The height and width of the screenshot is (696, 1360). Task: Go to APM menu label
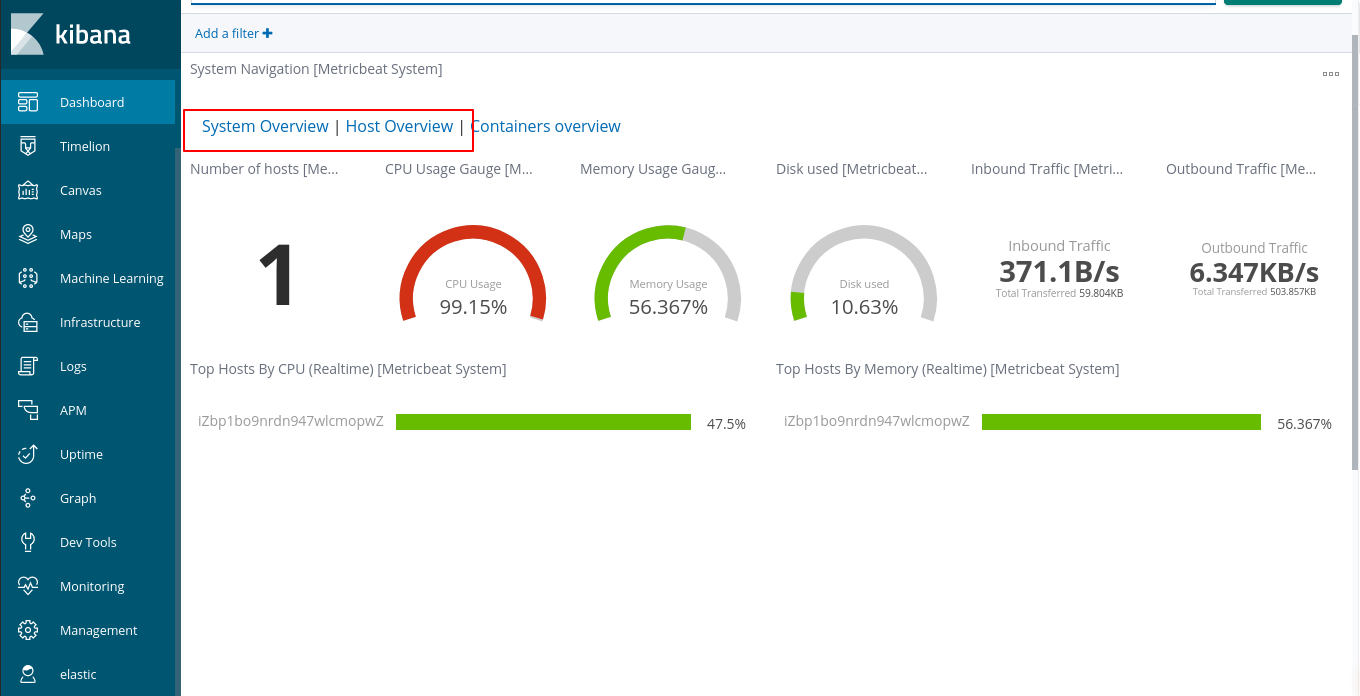click(x=74, y=410)
